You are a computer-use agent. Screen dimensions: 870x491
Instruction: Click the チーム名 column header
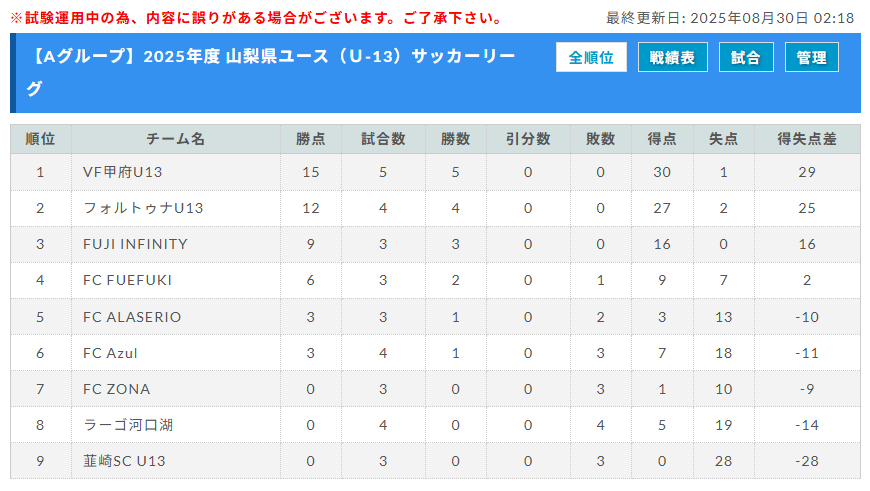coord(176,139)
